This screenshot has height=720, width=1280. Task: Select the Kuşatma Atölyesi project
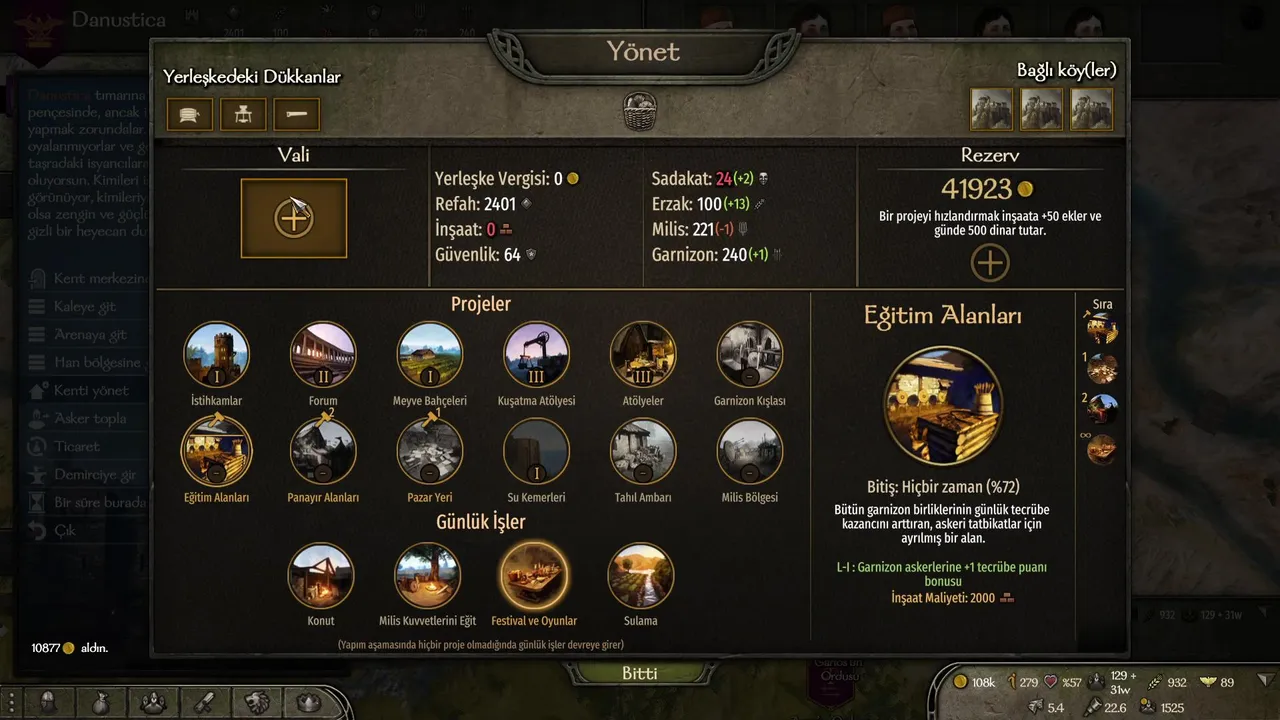tap(537, 355)
